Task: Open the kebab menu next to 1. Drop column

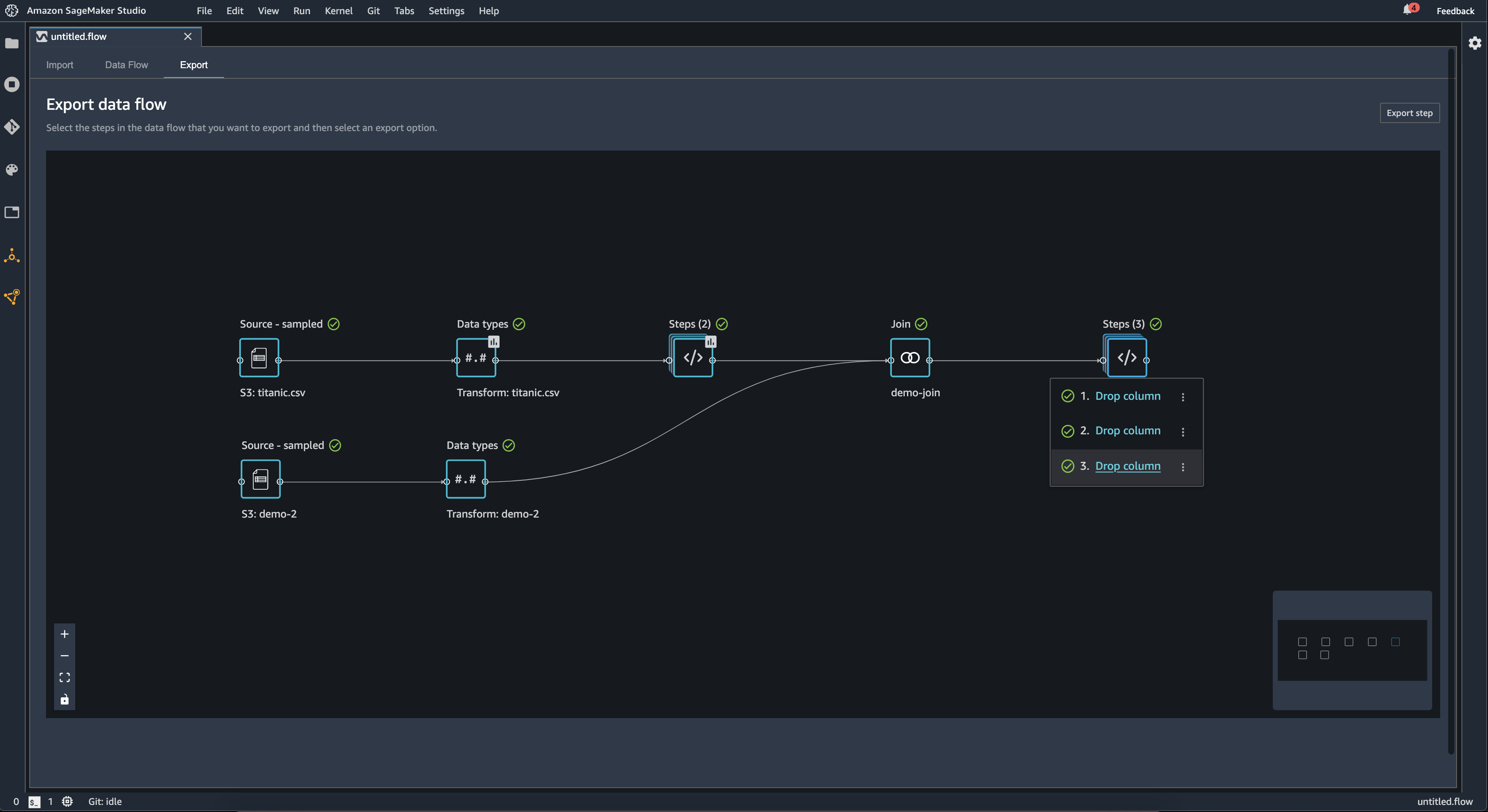Action: [1183, 396]
